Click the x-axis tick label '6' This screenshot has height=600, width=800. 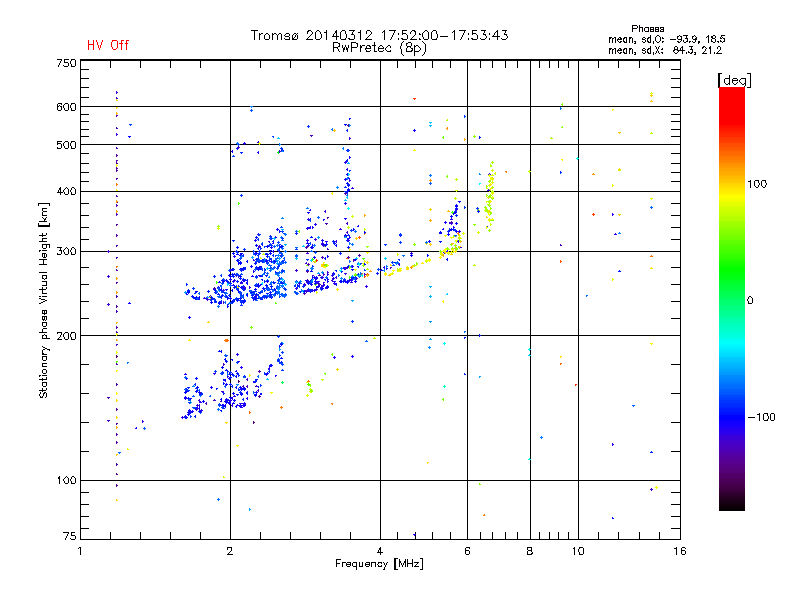pyautogui.click(x=467, y=551)
